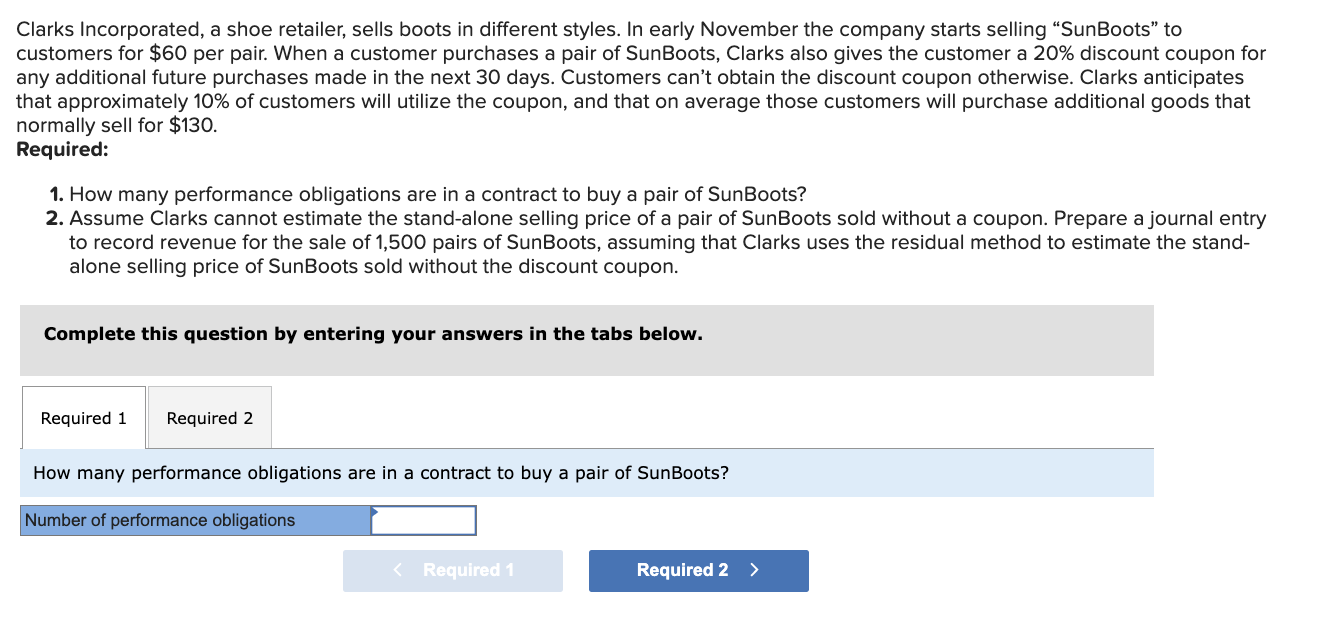Click the bold "2." list number
This screenshot has height=642, width=1318.
tap(56, 218)
